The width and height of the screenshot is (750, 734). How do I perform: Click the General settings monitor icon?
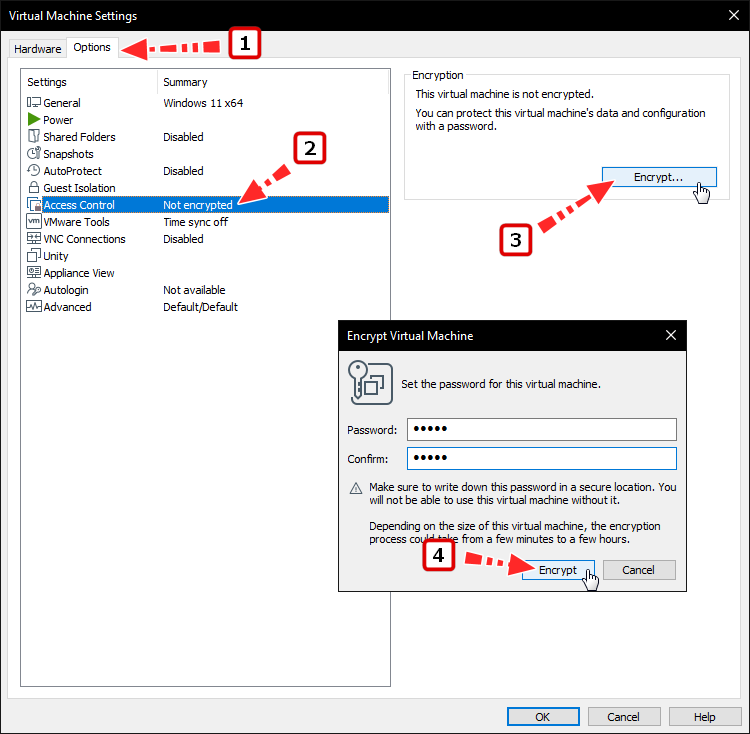pyautogui.click(x=33, y=102)
